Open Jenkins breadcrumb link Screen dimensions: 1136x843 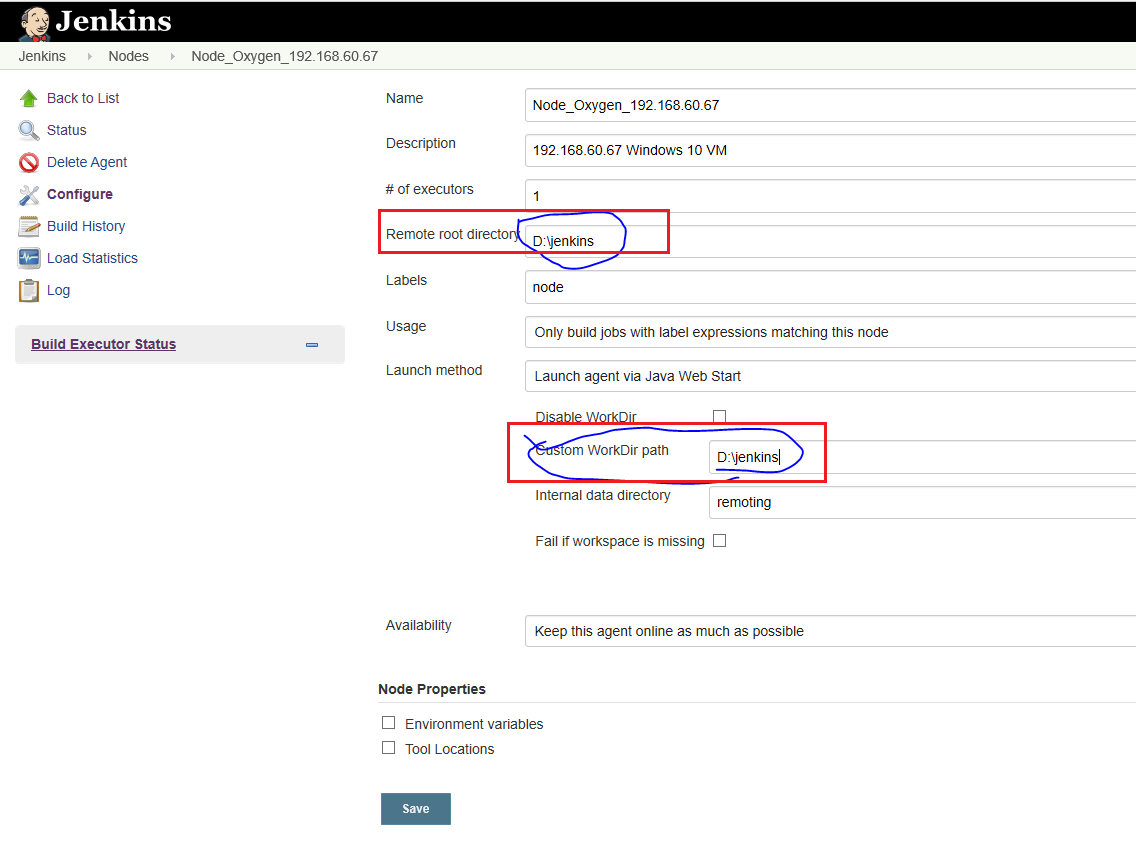pyautogui.click(x=42, y=56)
